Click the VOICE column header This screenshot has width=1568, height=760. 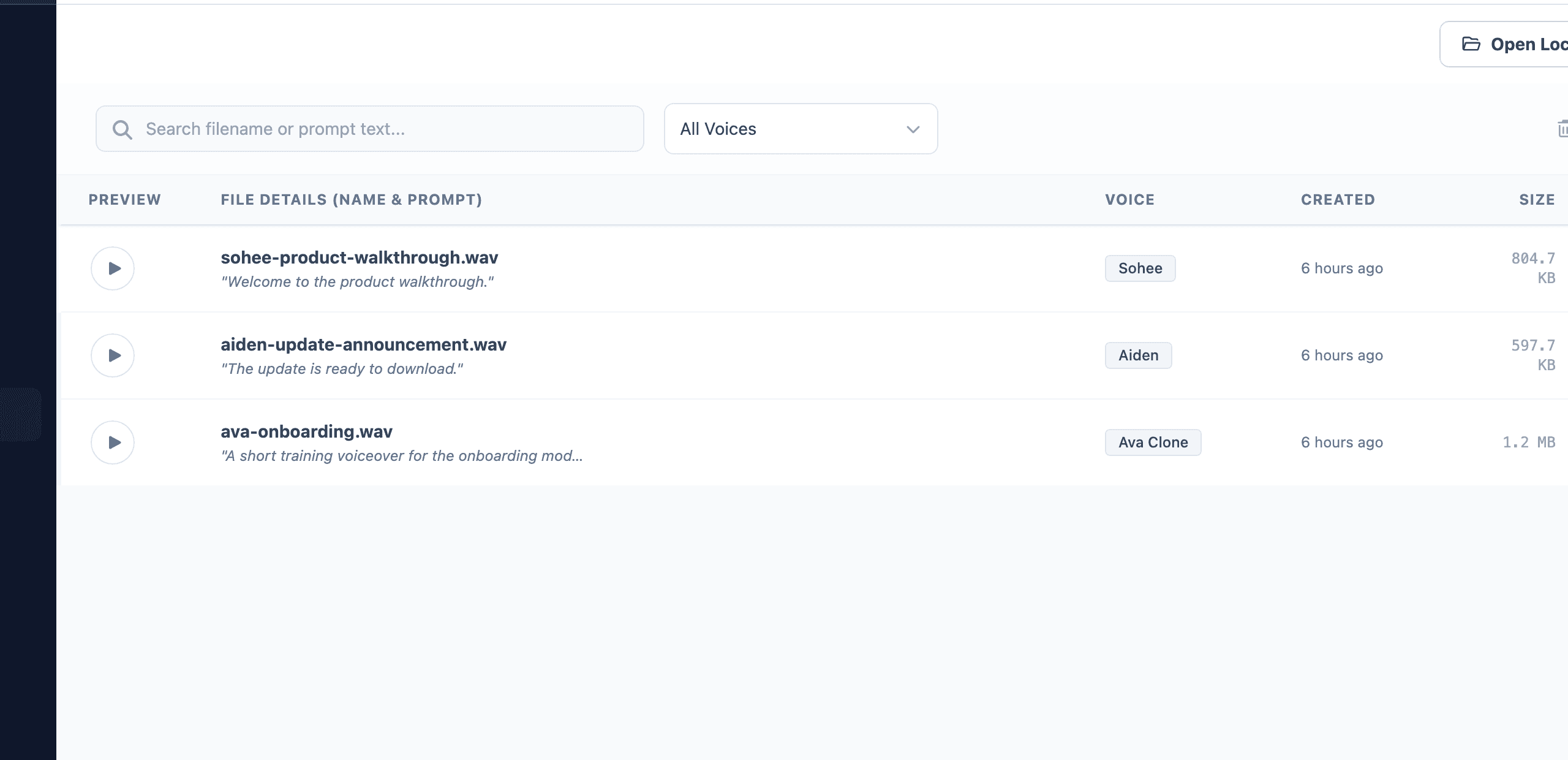[1130, 200]
